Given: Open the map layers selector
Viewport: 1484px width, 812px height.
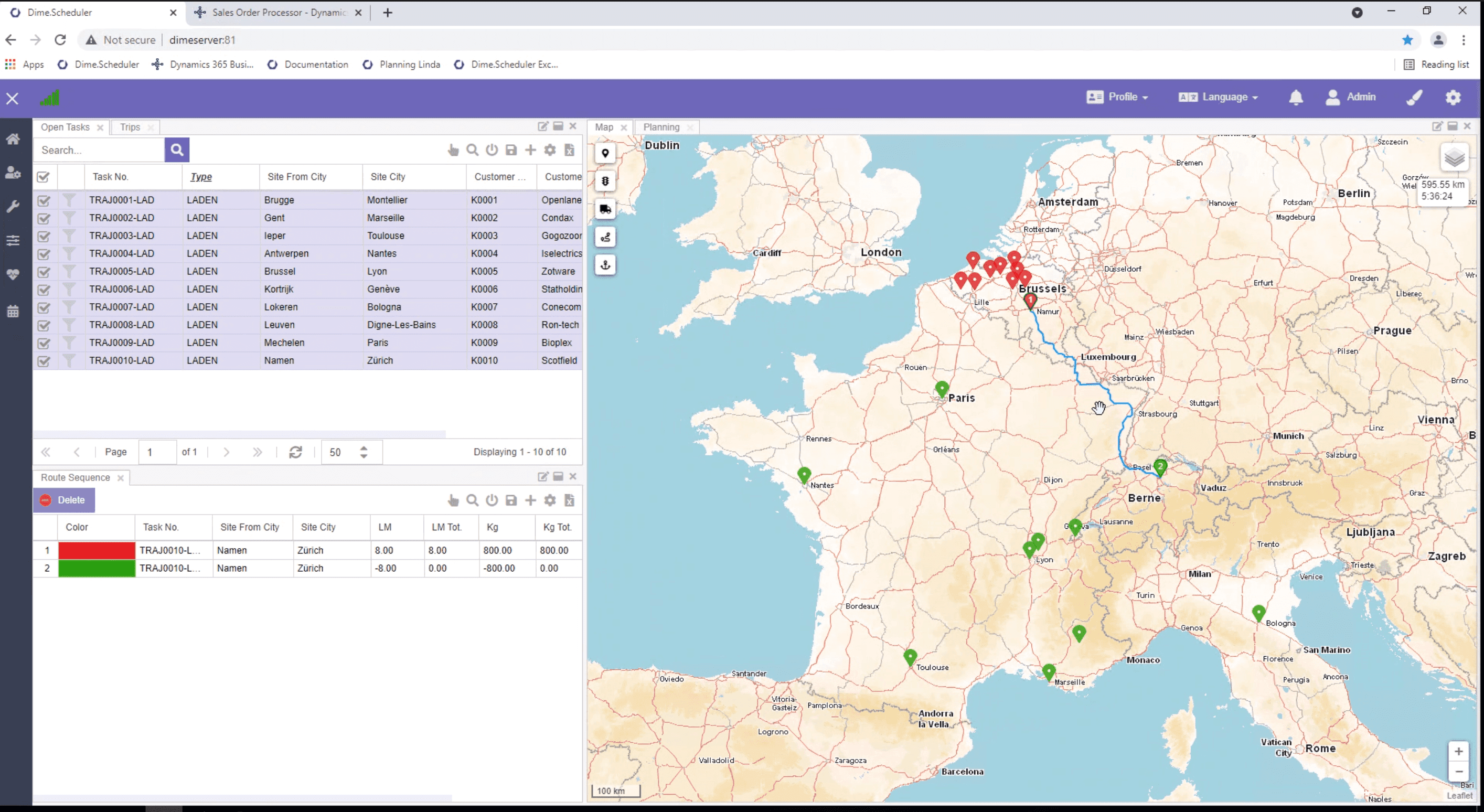Looking at the screenshot, I should coord(1455,157).
